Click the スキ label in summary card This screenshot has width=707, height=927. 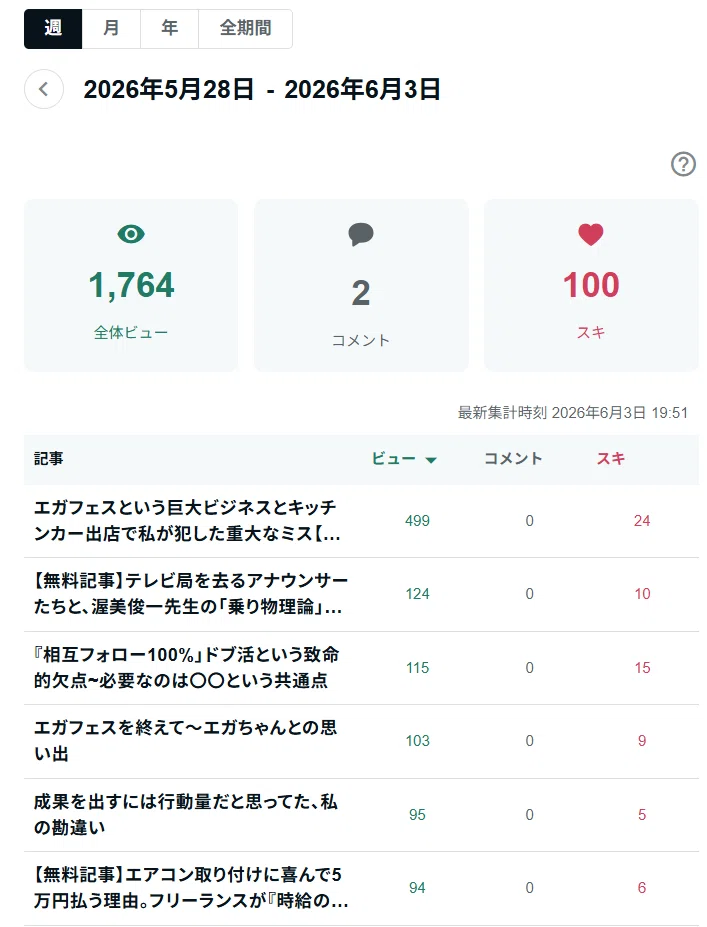(591, 332)
